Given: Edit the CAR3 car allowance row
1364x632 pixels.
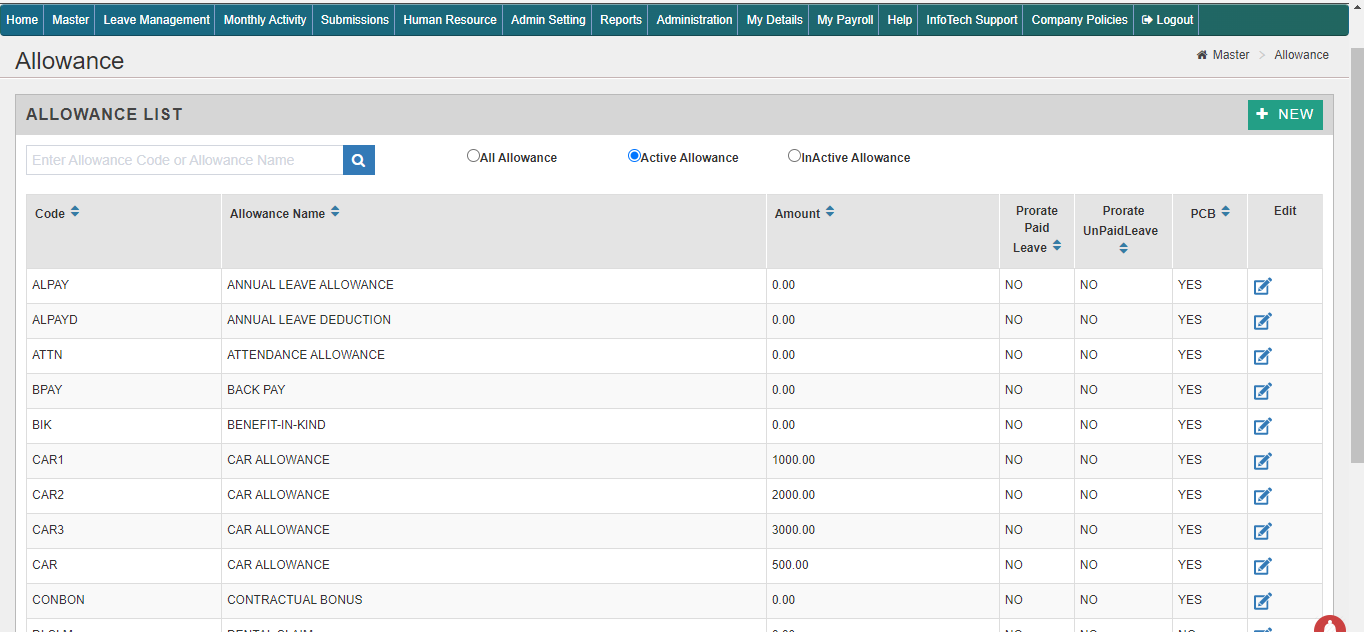Looking at the screenshot, I should pos(1262,531).
